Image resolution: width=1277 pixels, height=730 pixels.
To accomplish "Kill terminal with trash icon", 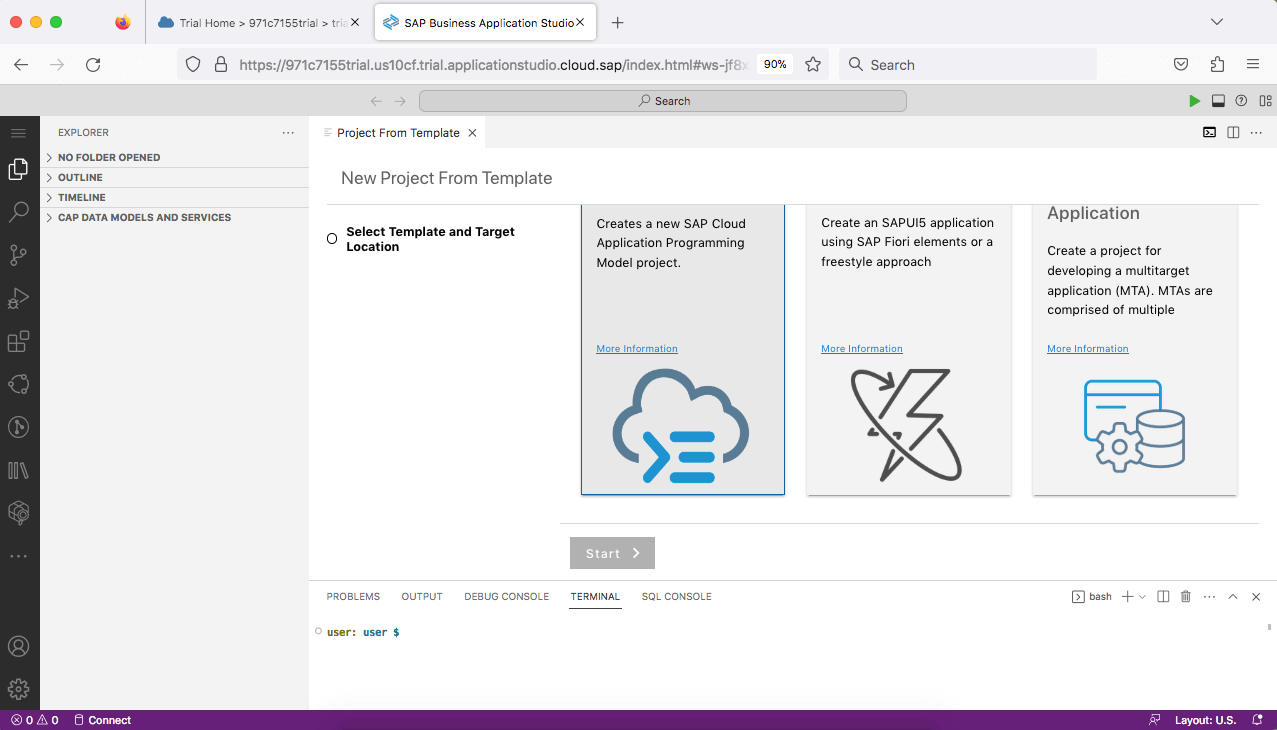I will coord(1186,597).
